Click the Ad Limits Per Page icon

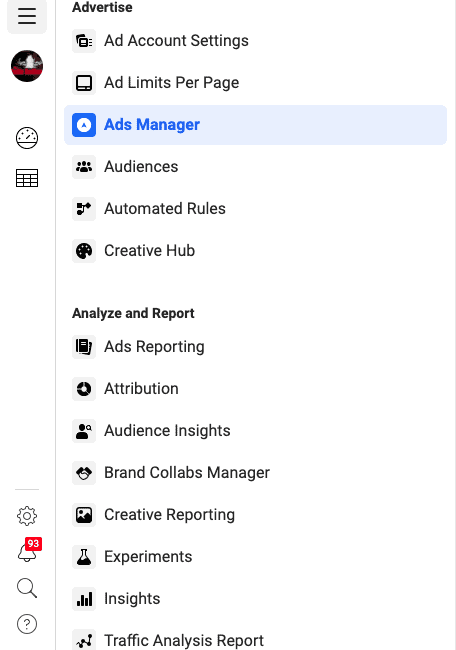pos(84,83)
